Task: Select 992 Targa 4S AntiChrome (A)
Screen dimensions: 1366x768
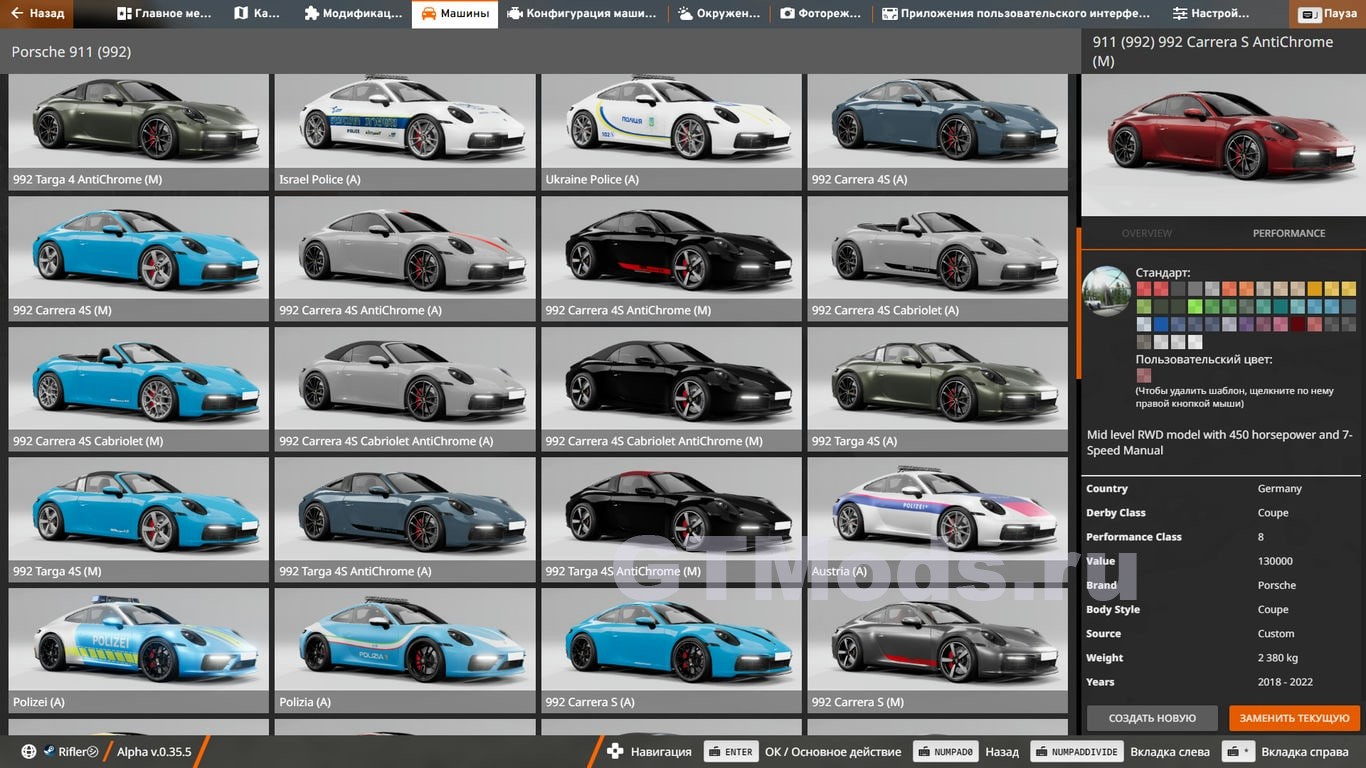Action: pos(405,520)
